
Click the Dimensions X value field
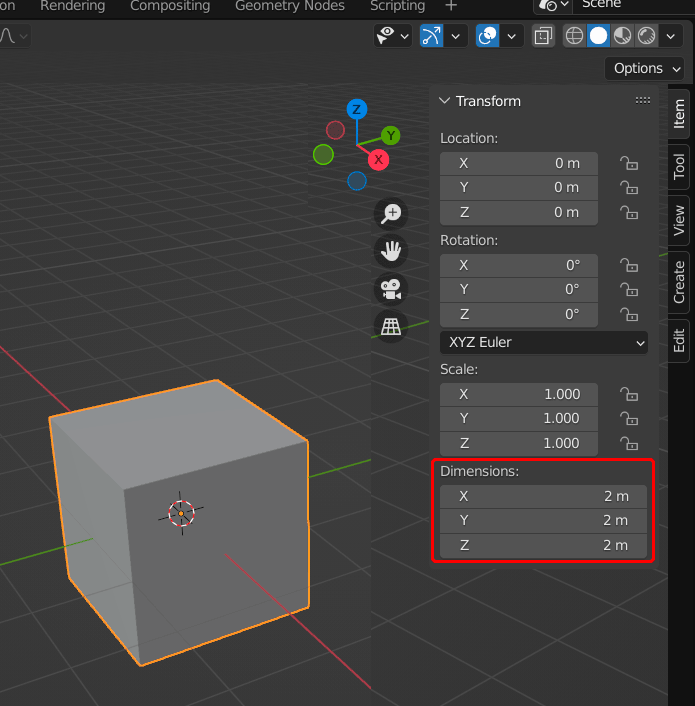pos(543,496)
